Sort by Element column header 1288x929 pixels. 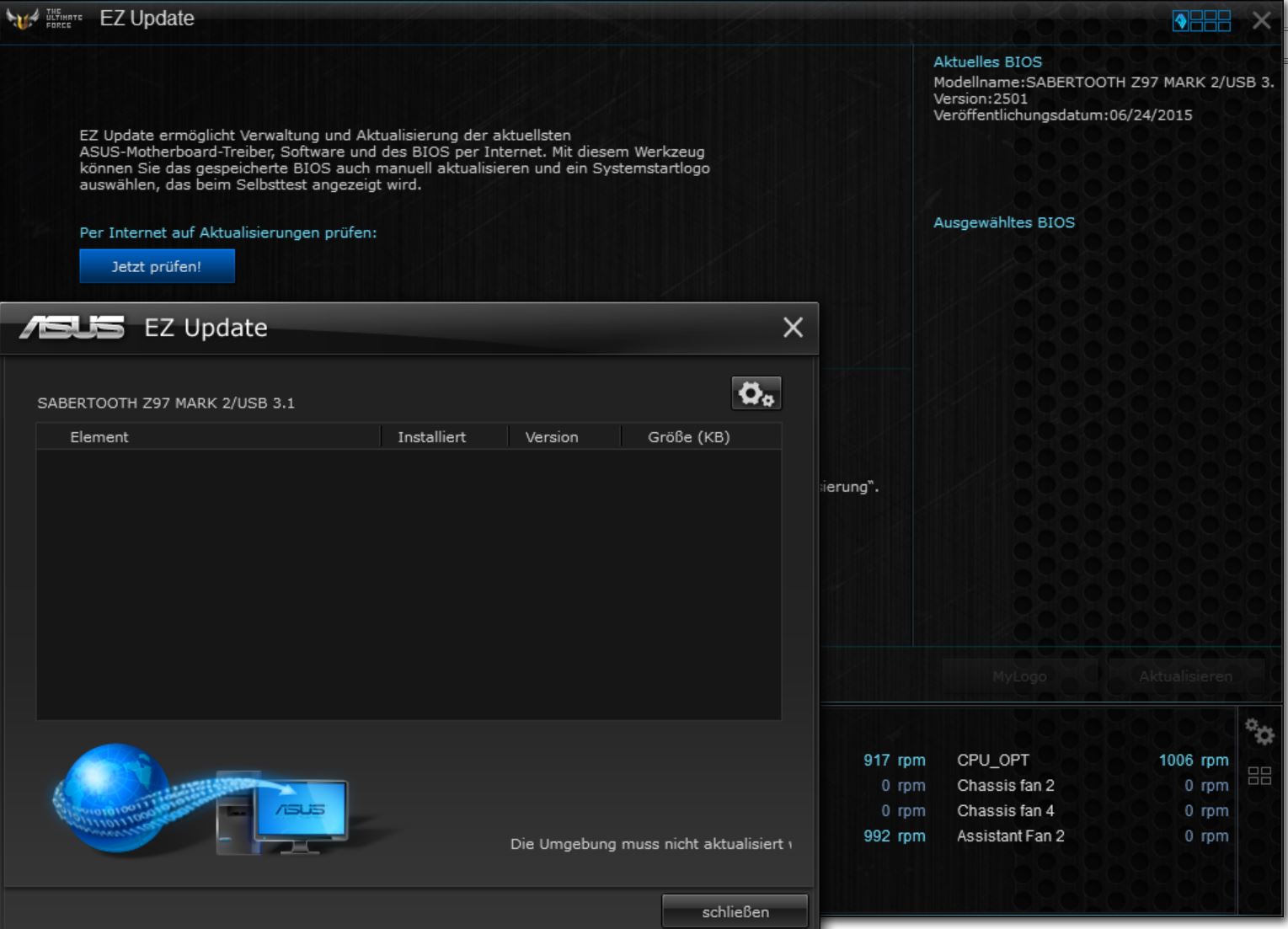point(209,436)
